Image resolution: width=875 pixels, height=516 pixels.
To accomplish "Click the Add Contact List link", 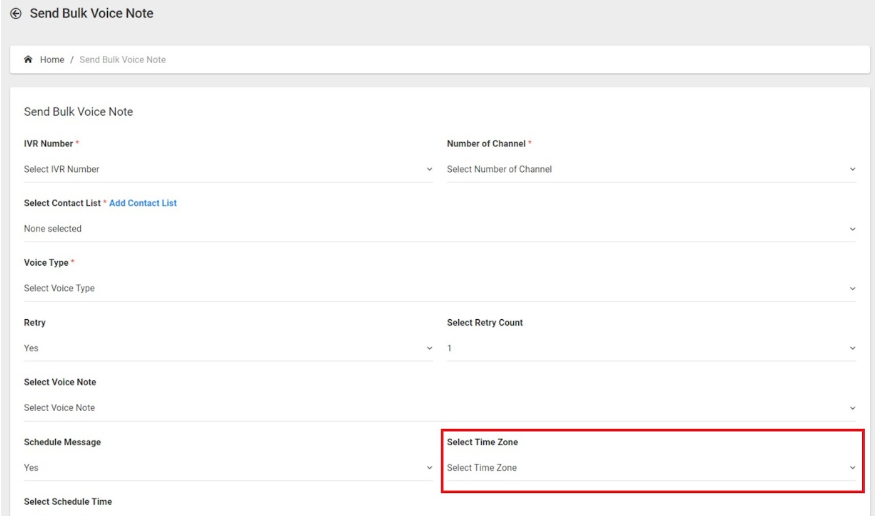I will tap(143, 203).
